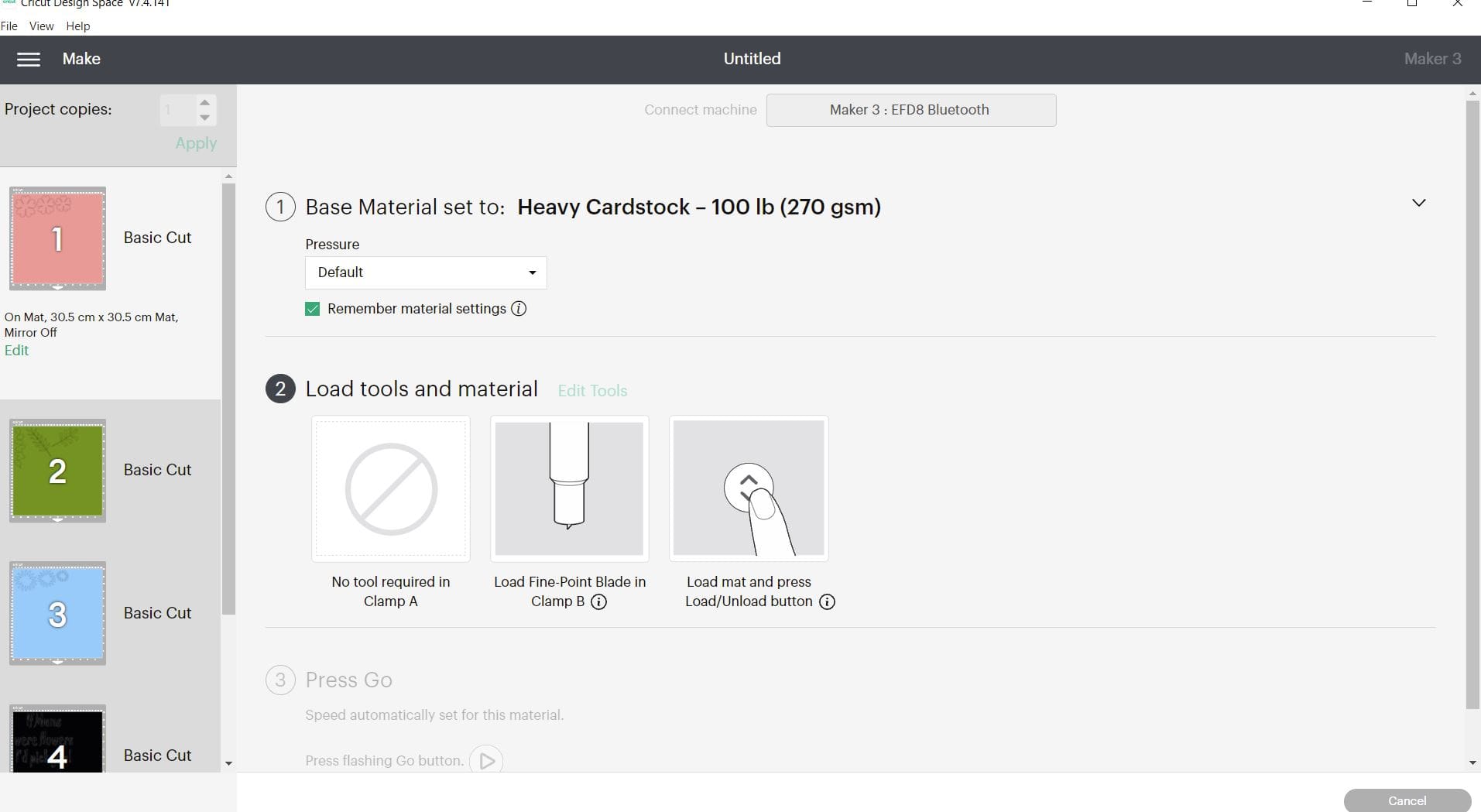Click Basic Cut label for mat 2
The width and height of the screenshot is (1481, 812).
pos(157,470)
